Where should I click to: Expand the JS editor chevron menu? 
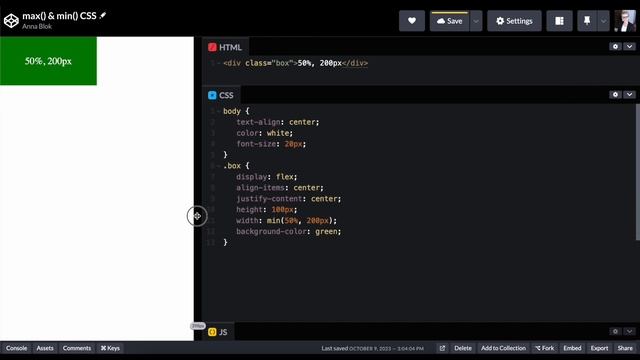(x=629, y=331)
